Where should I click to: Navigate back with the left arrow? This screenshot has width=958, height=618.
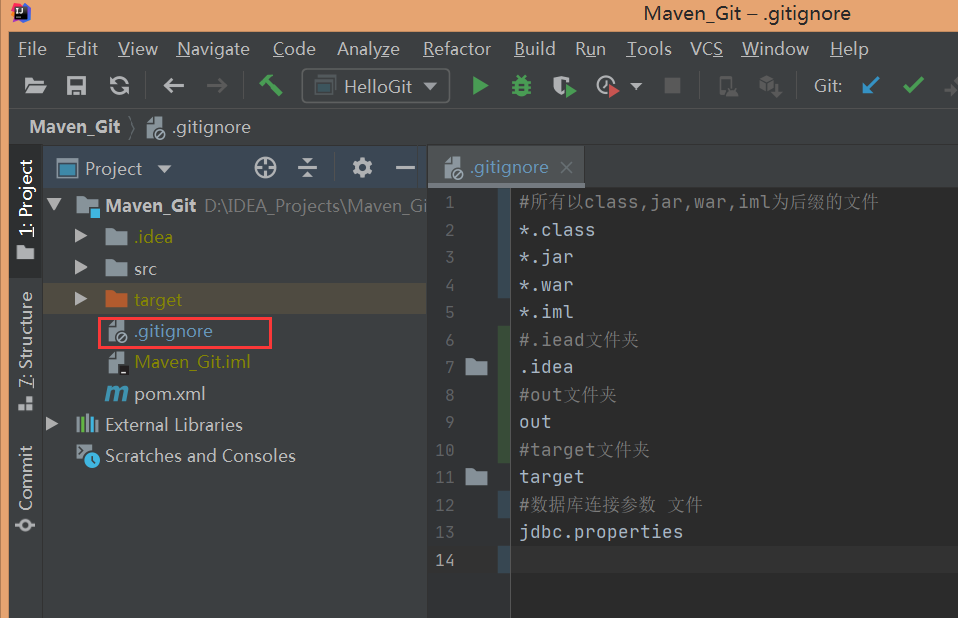[x=174, y=86]
